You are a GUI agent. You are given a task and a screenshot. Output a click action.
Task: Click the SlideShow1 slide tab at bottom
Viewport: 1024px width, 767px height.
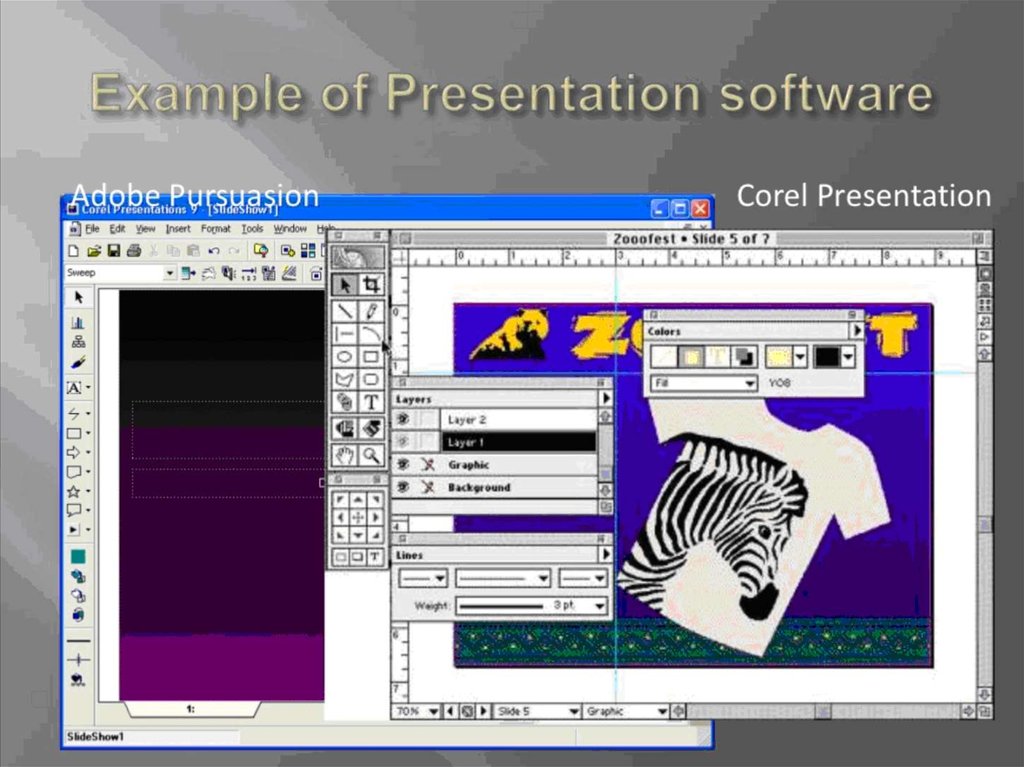pos(190,709)
